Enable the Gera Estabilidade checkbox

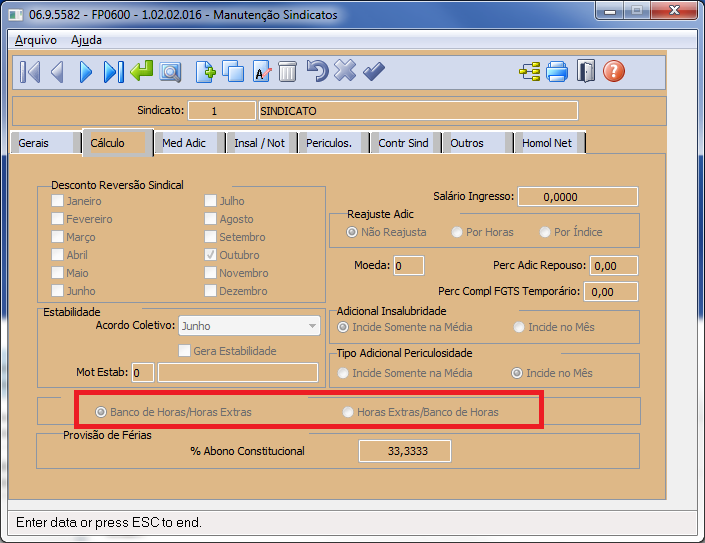tap(184, 351)
